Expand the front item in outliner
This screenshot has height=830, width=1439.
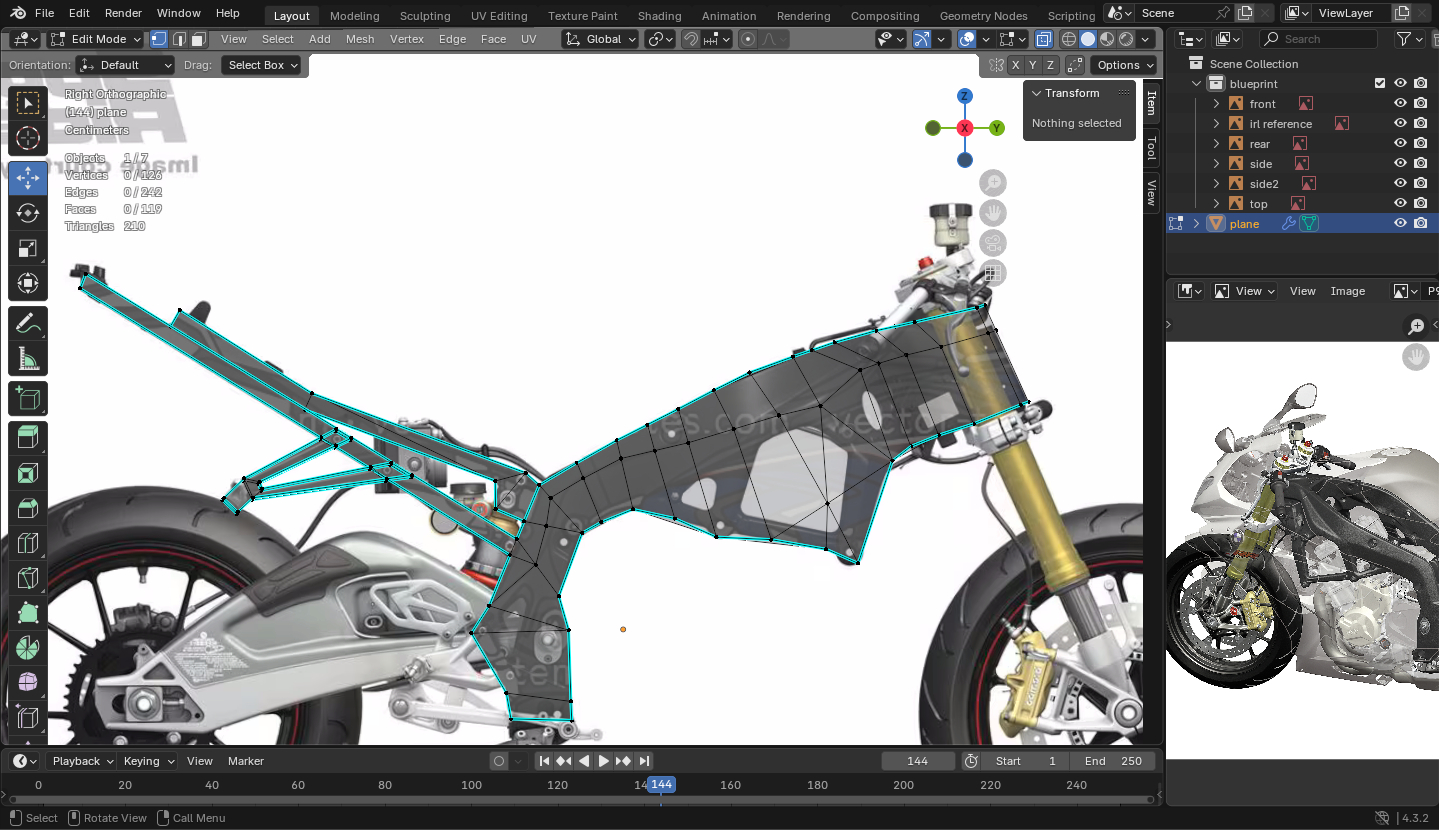[1216, 104]
